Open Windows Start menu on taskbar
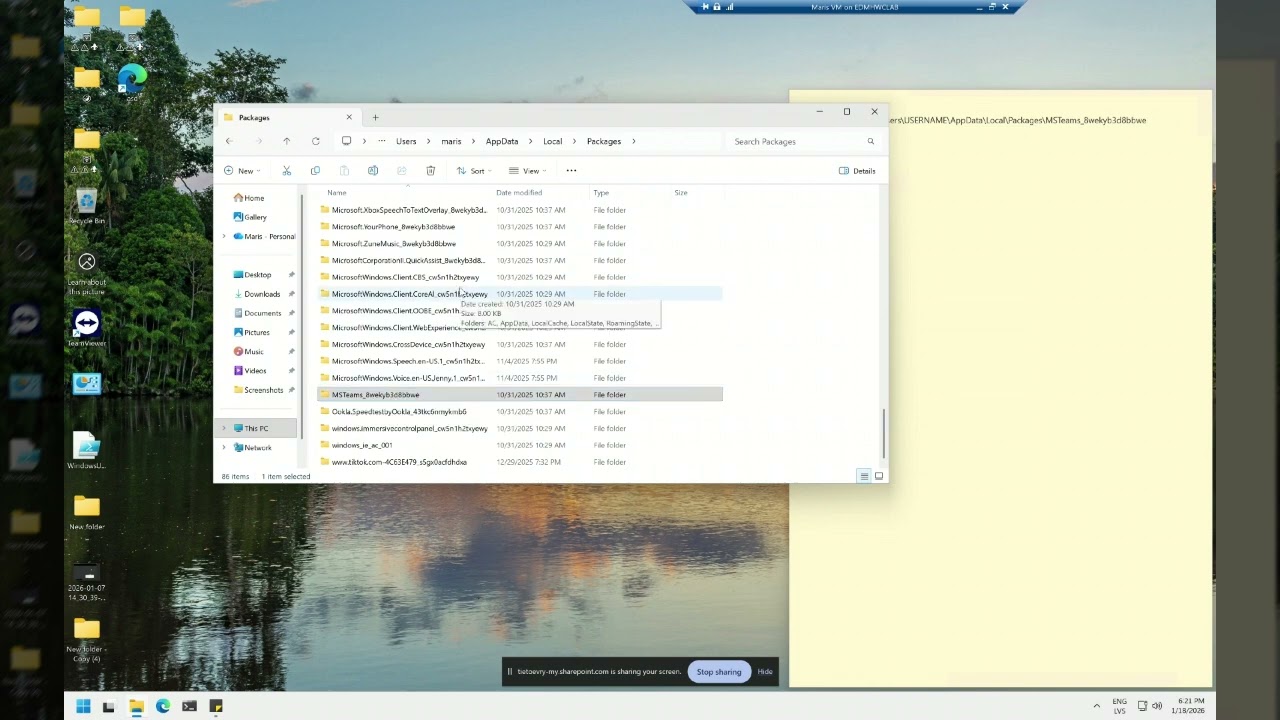The height and width of the screenshot is (720, 1280). 83,706
